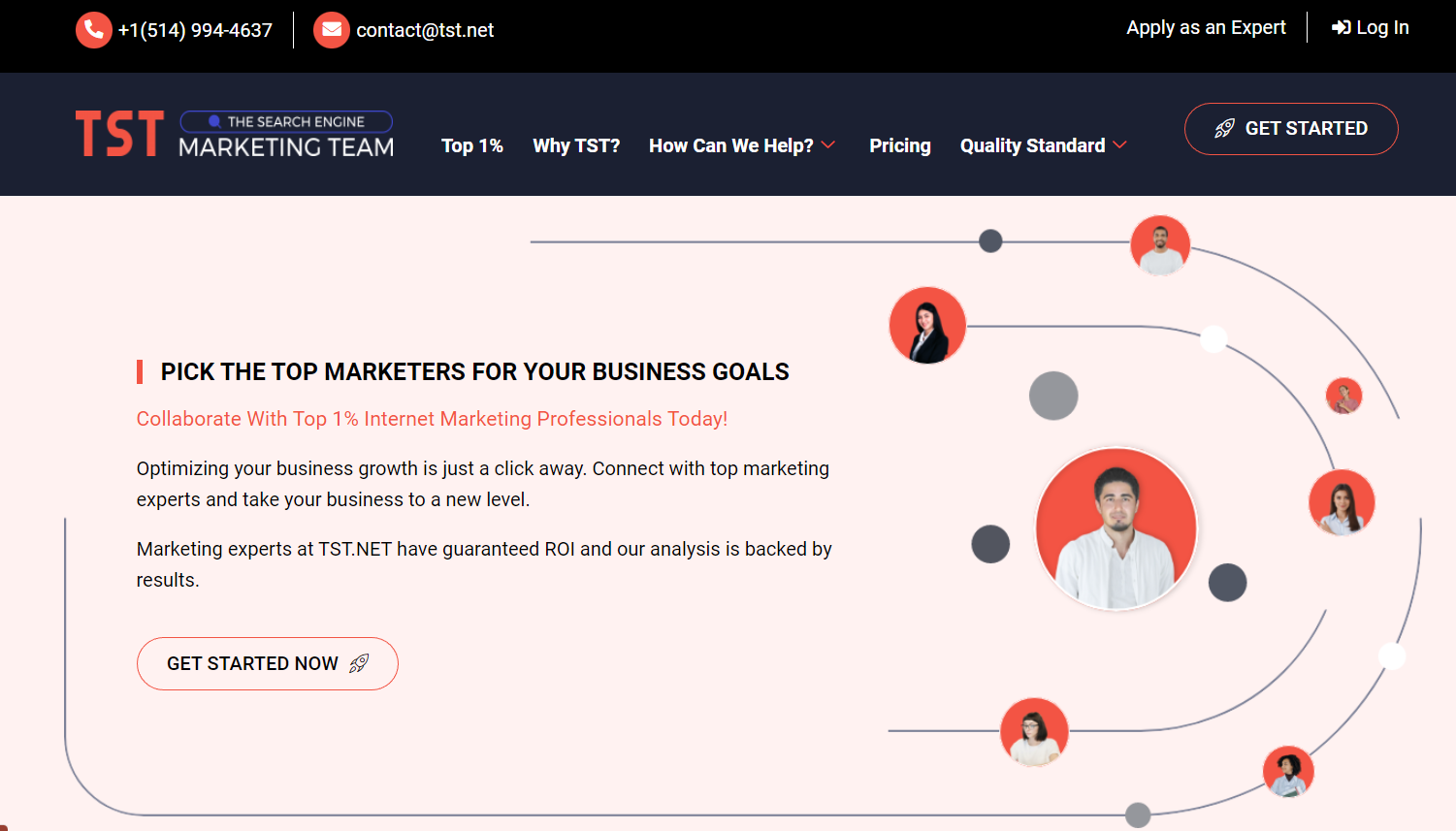Call the phone number +1(514) 994-4637
1456x831 pixels.
(x=195, y=30)
